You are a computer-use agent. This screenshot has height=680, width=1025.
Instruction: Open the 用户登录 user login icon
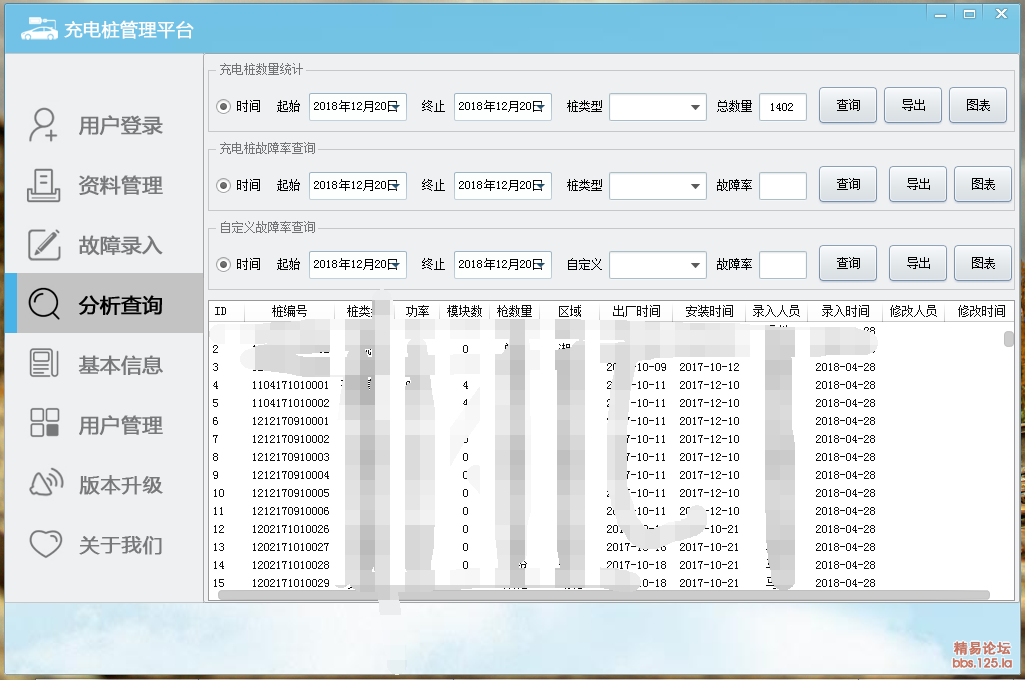(x=43, y=124)
